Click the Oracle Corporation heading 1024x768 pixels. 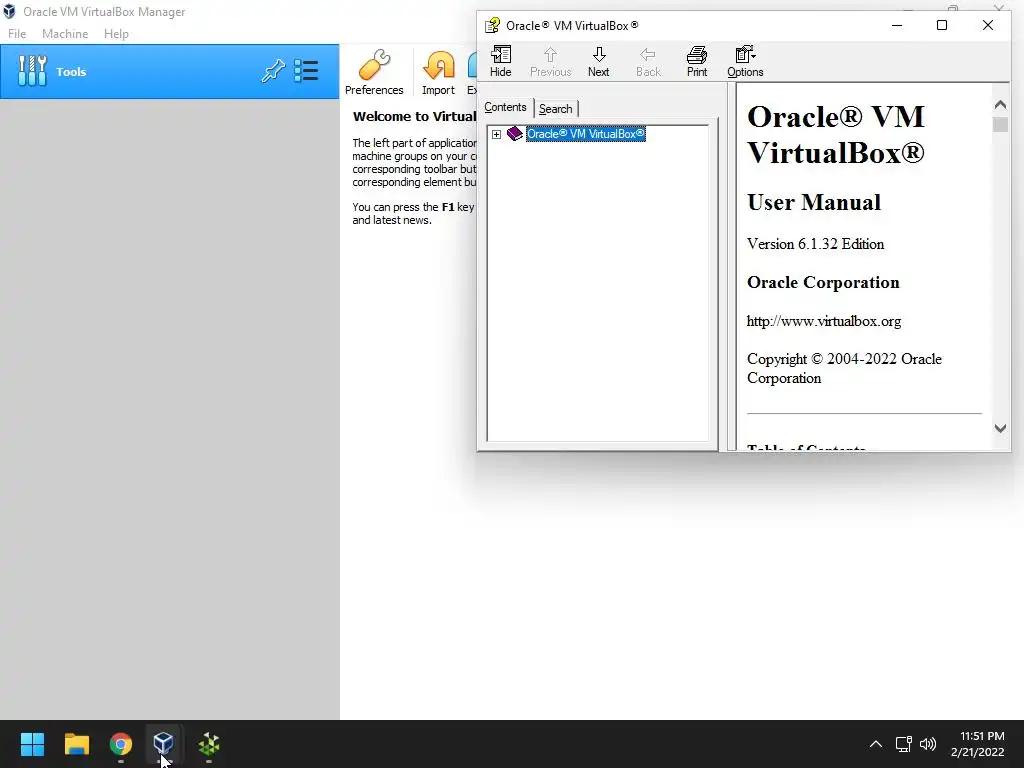point(824,283)
